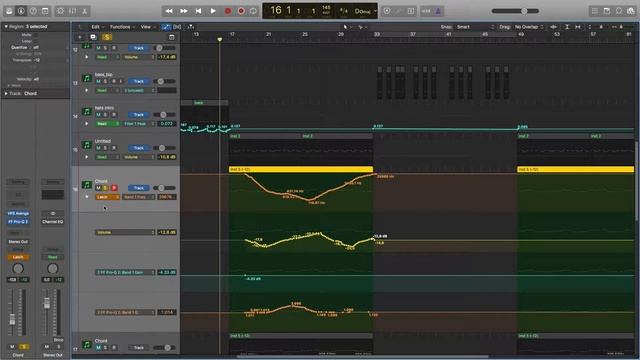
Task: Click the Capture Recording button
Action: tap(241, 11)
